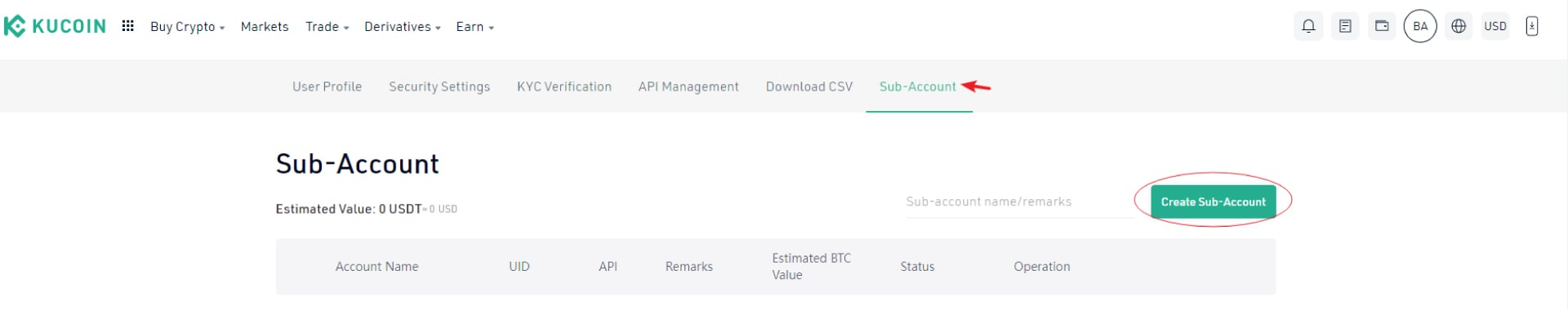
Task: Open the USD currency selector
Action: click(1495, 26)
